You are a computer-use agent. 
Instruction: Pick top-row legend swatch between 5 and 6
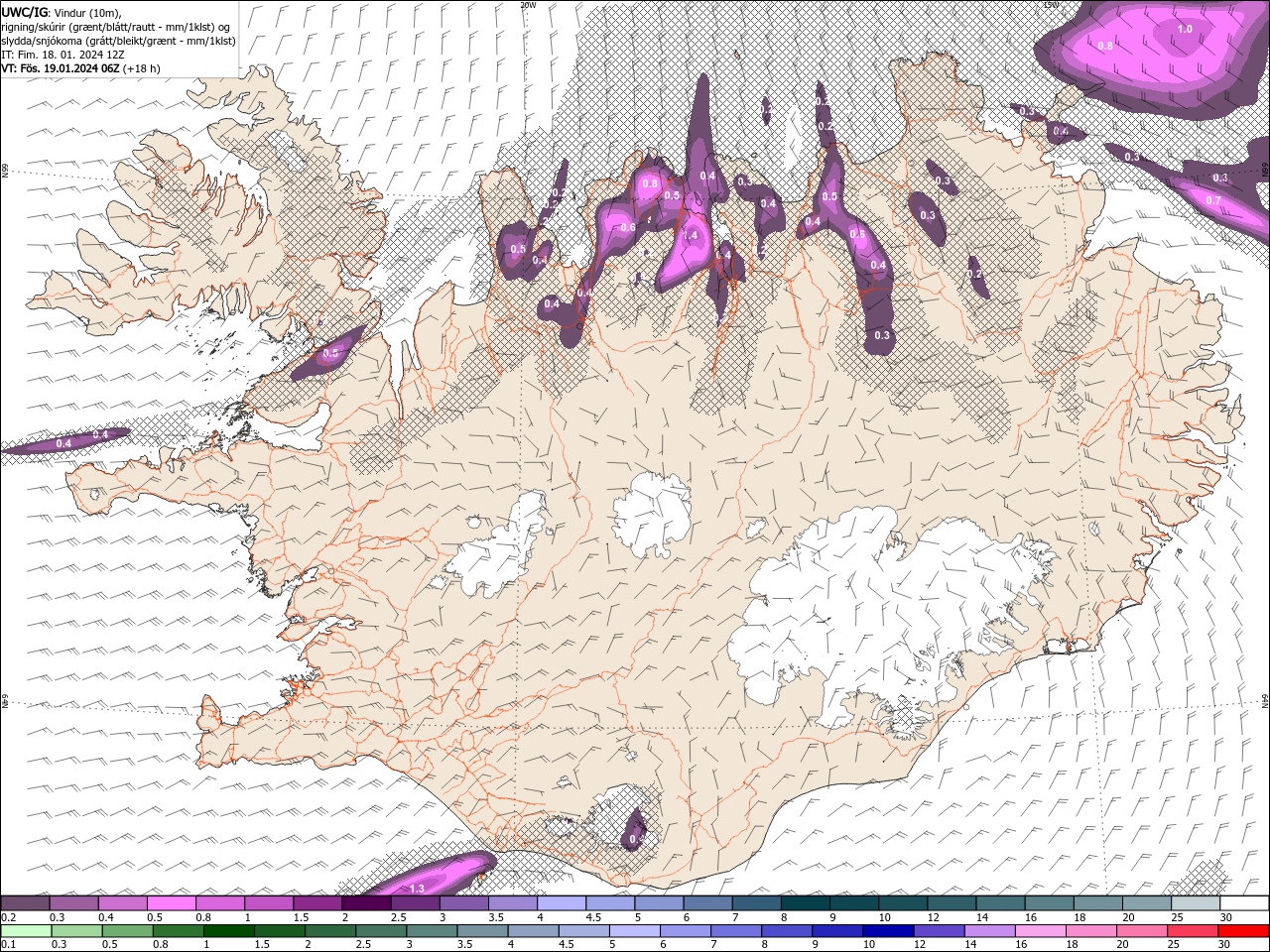(x=659, y=903)
